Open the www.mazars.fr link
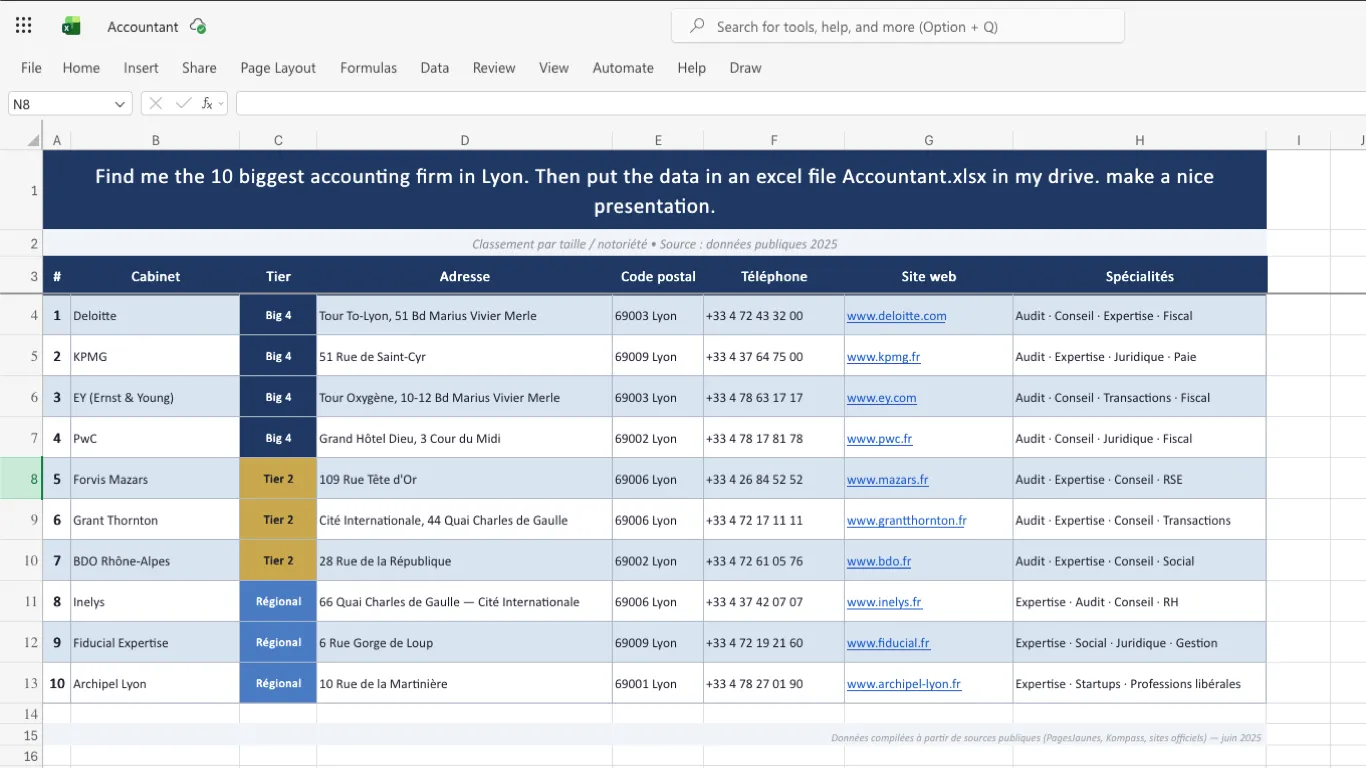The width and height of the screenshot is (1366, 768). point(887,480)
